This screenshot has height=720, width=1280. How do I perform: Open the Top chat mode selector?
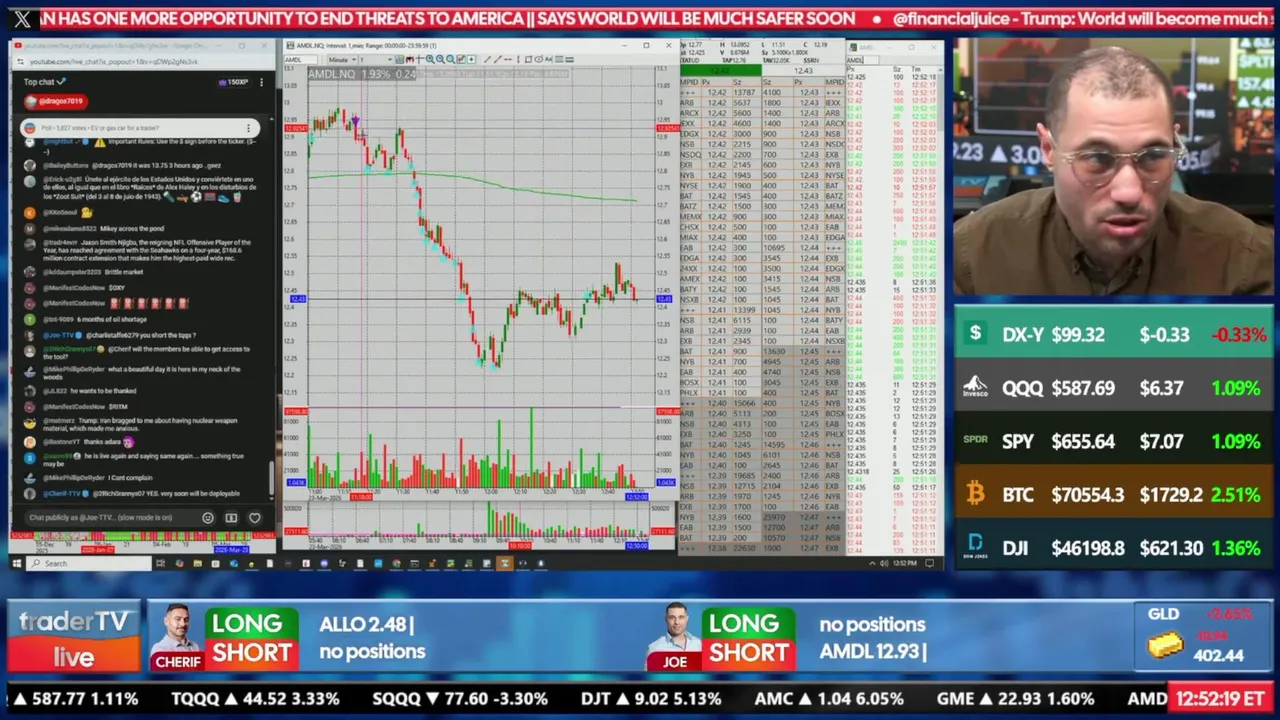45,82
